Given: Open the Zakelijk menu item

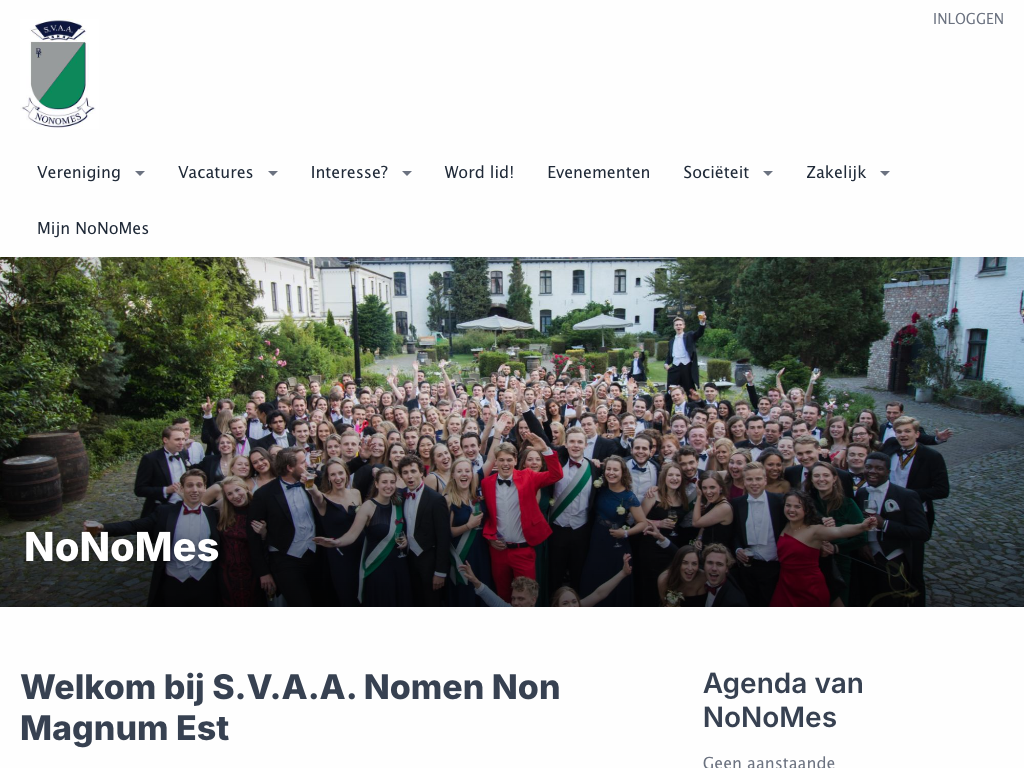Looking at the screenshot, I should [x=836, y=172].
